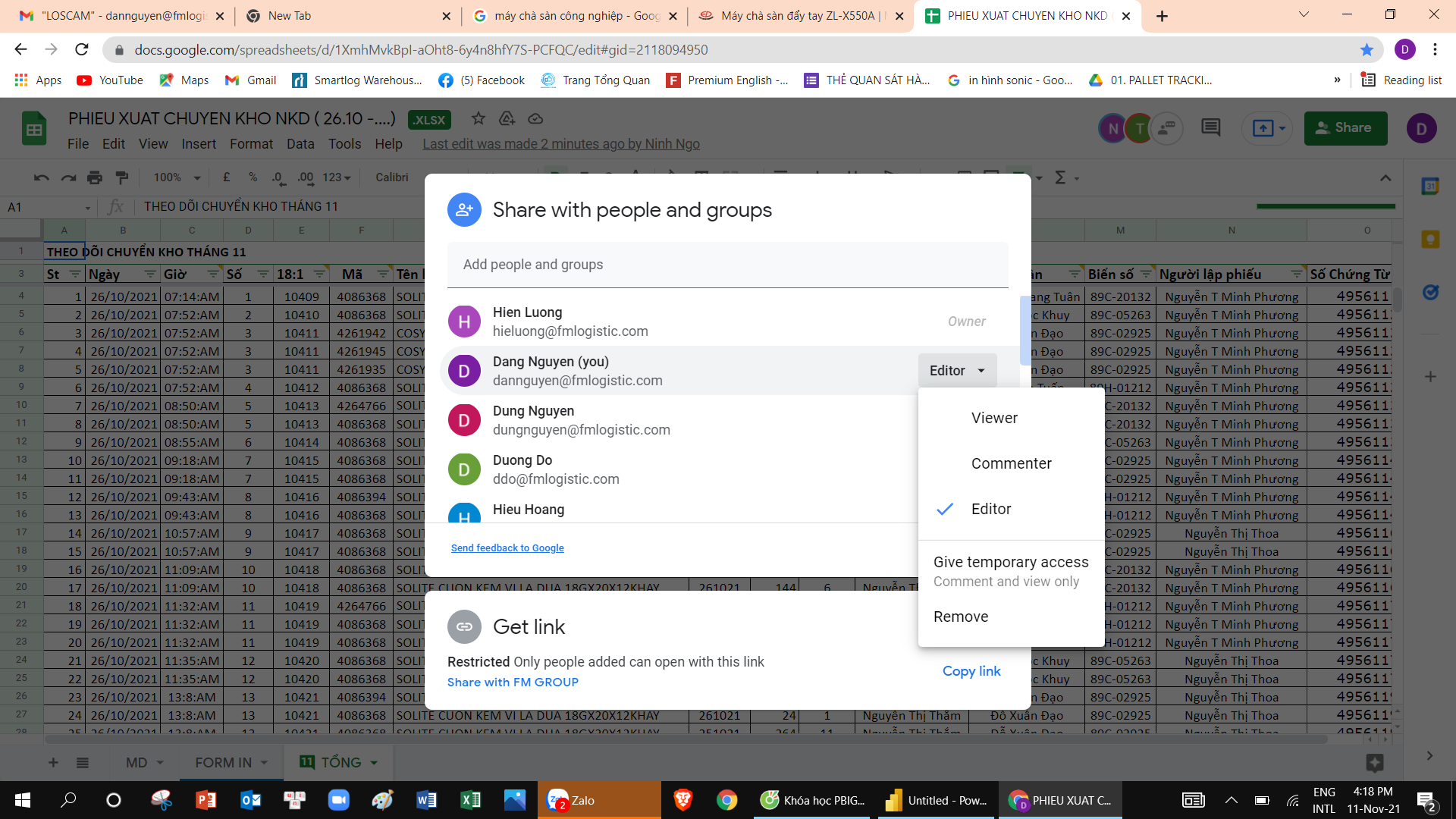Click the Gmail bookmark
The width and height of the screenshot is (1456, 819).
click(251, 80)
